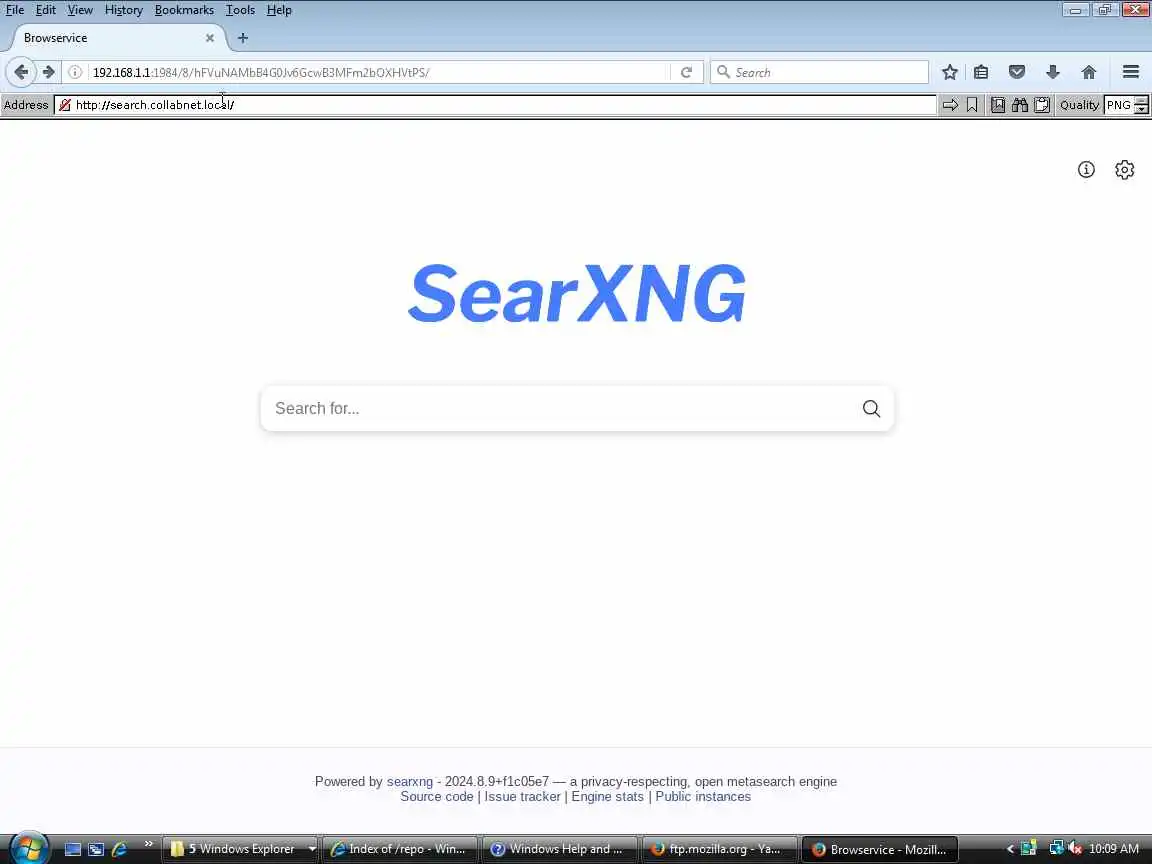Open Bookmarks menu
The height and width of the screenshot is (864, 1152).
[x=184, y=10]
